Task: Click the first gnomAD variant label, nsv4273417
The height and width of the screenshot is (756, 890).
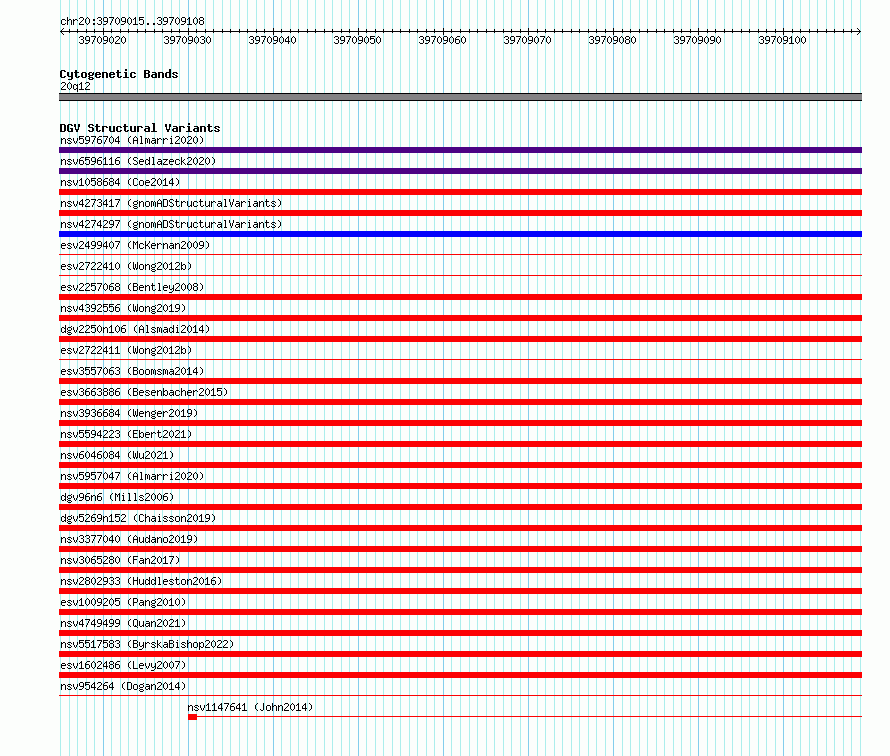Action: click(171, 203)
